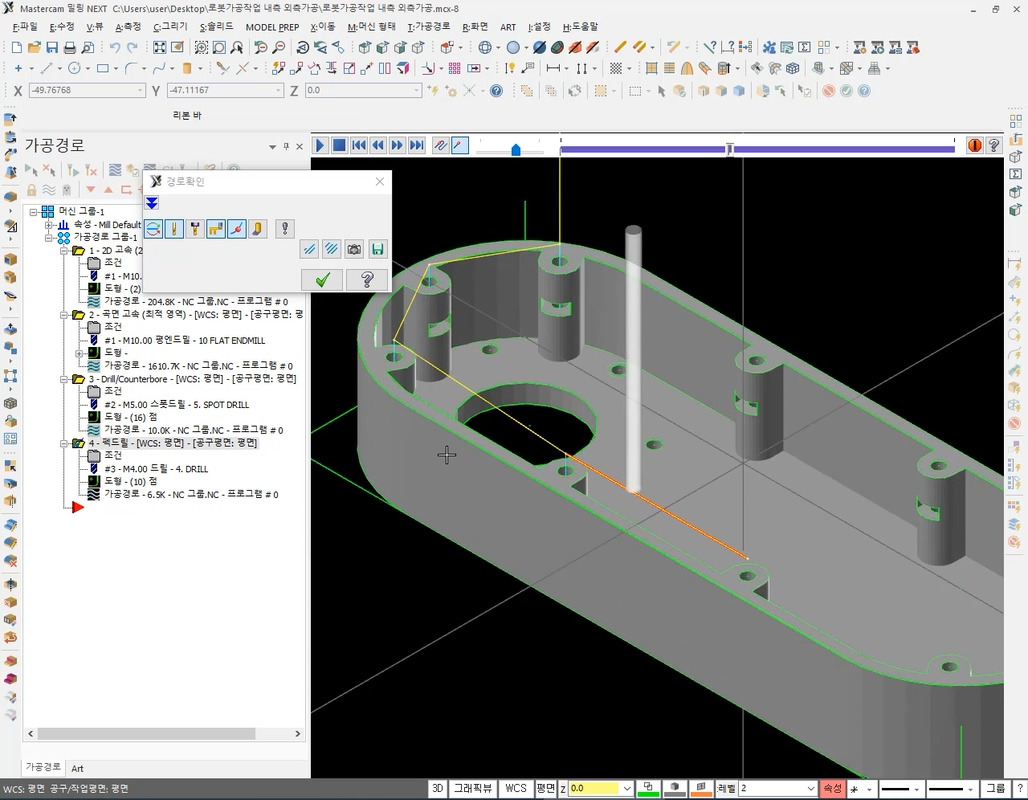1028x800 pixels.
Task: Open the MODEL PREP menu
Action: (272, 27)
